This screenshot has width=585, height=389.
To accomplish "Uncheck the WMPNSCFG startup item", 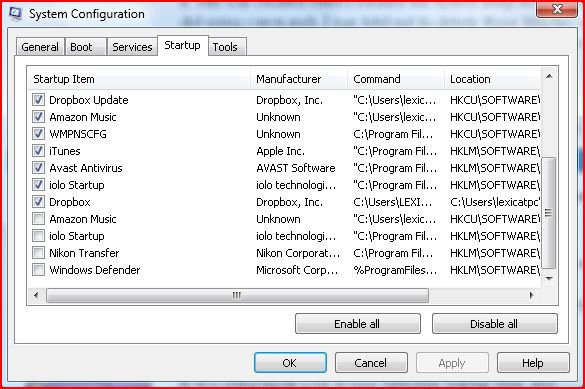I will [38, 134].
